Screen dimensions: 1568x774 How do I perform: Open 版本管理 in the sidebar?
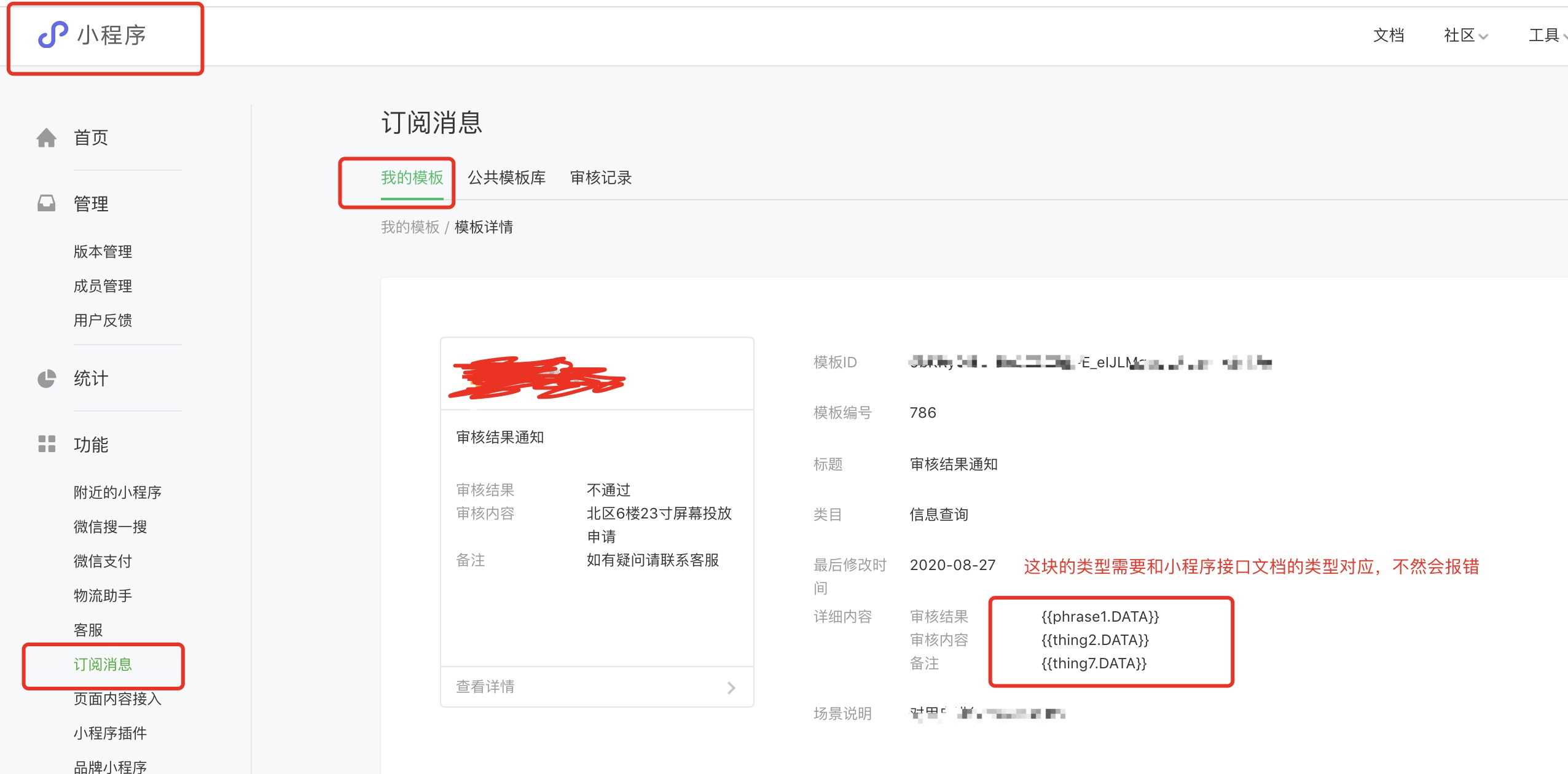[102, 251]
